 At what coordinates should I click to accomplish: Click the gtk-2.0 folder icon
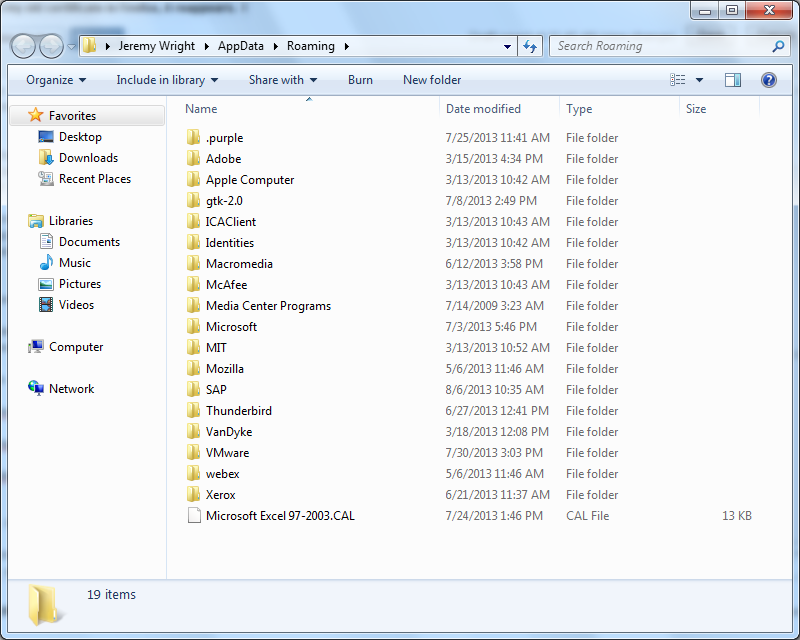(x=193, y=200)
